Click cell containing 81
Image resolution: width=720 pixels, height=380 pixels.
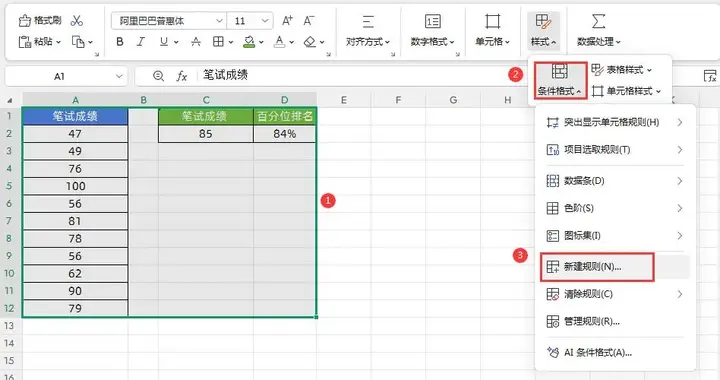75,221
